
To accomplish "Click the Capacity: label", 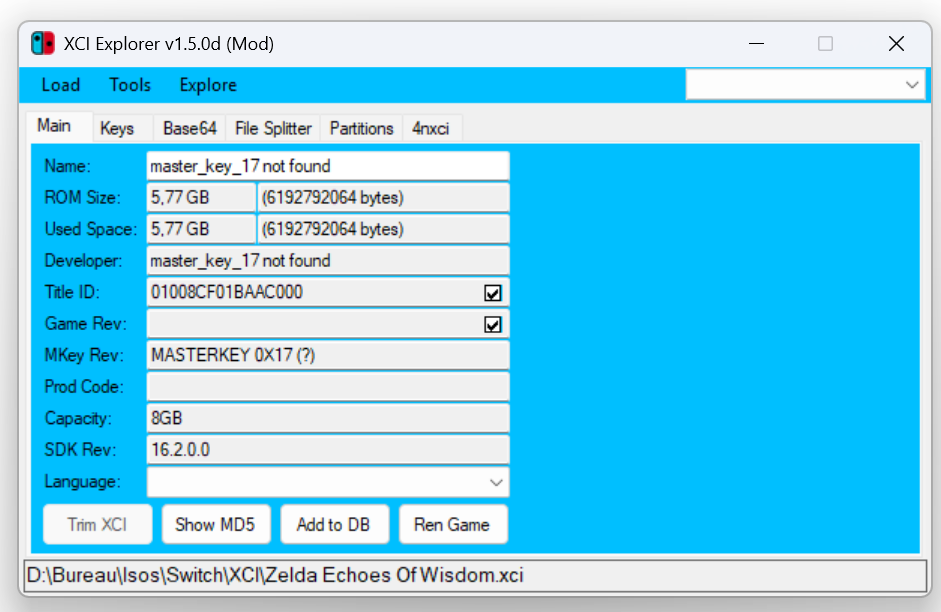I will (78, 418).
